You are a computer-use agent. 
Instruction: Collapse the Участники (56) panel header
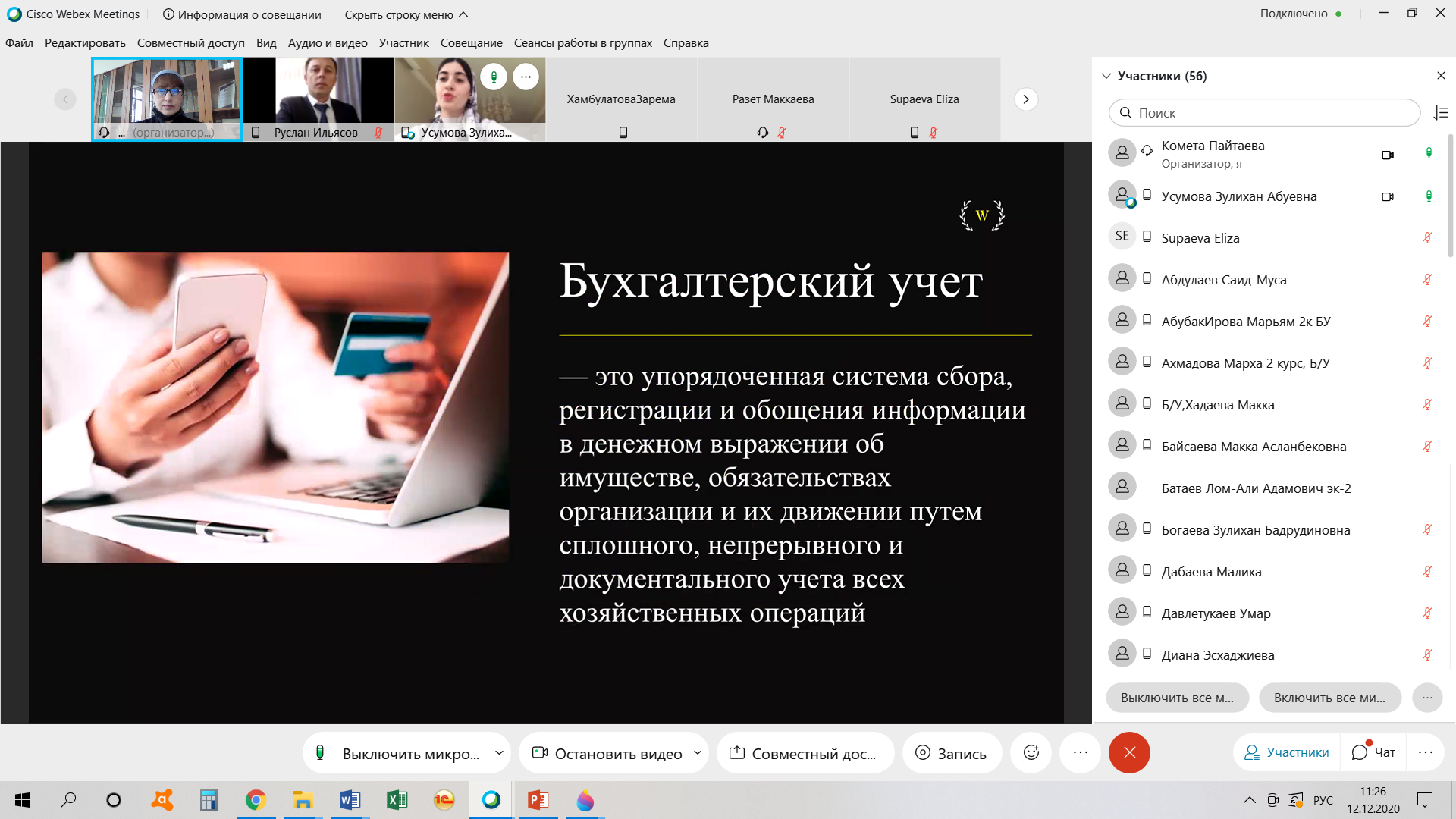[x=1106, y=76]
